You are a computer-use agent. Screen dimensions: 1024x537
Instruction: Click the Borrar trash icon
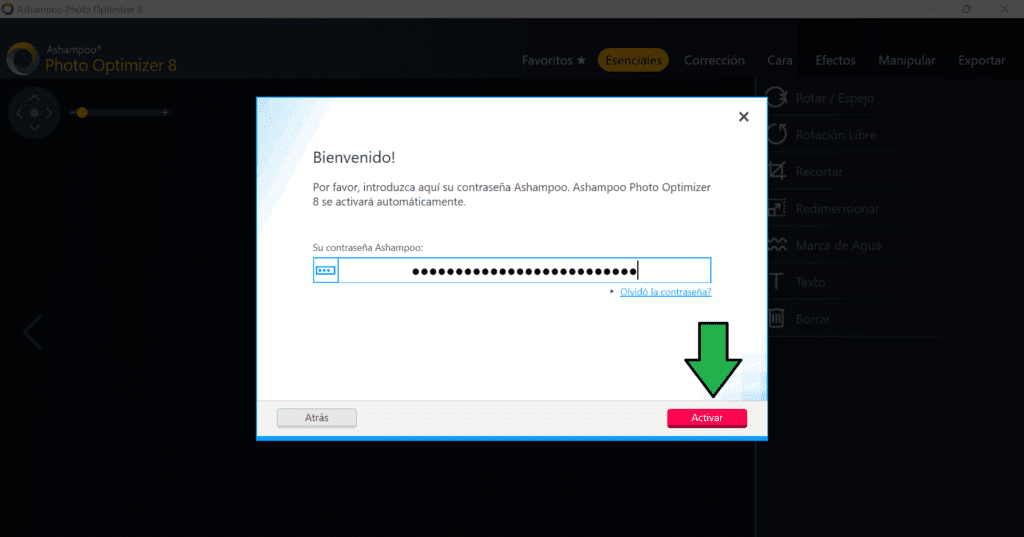[x=776, y=318]
